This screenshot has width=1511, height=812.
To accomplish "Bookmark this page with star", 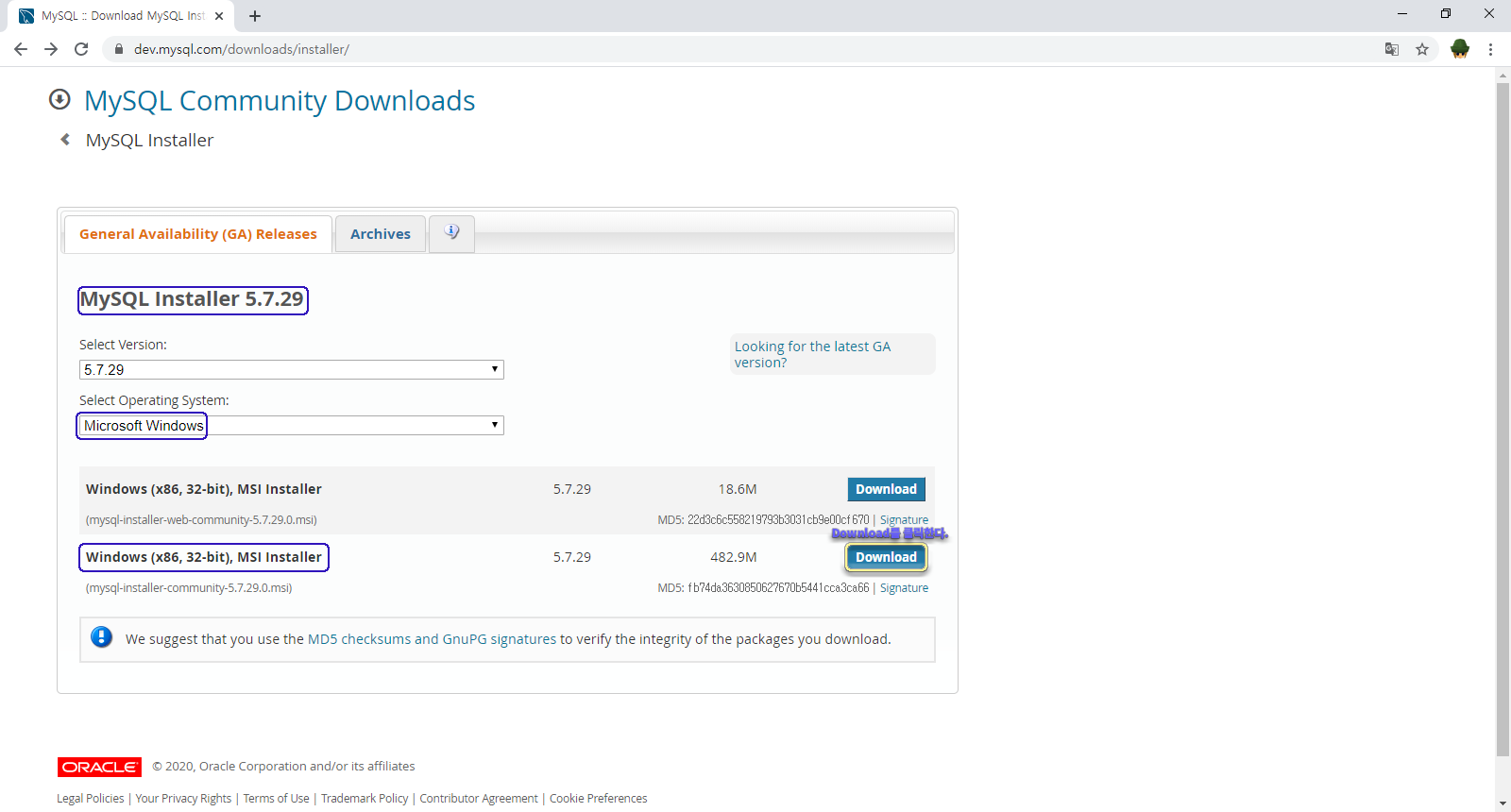I will [x=1422, y=49].
